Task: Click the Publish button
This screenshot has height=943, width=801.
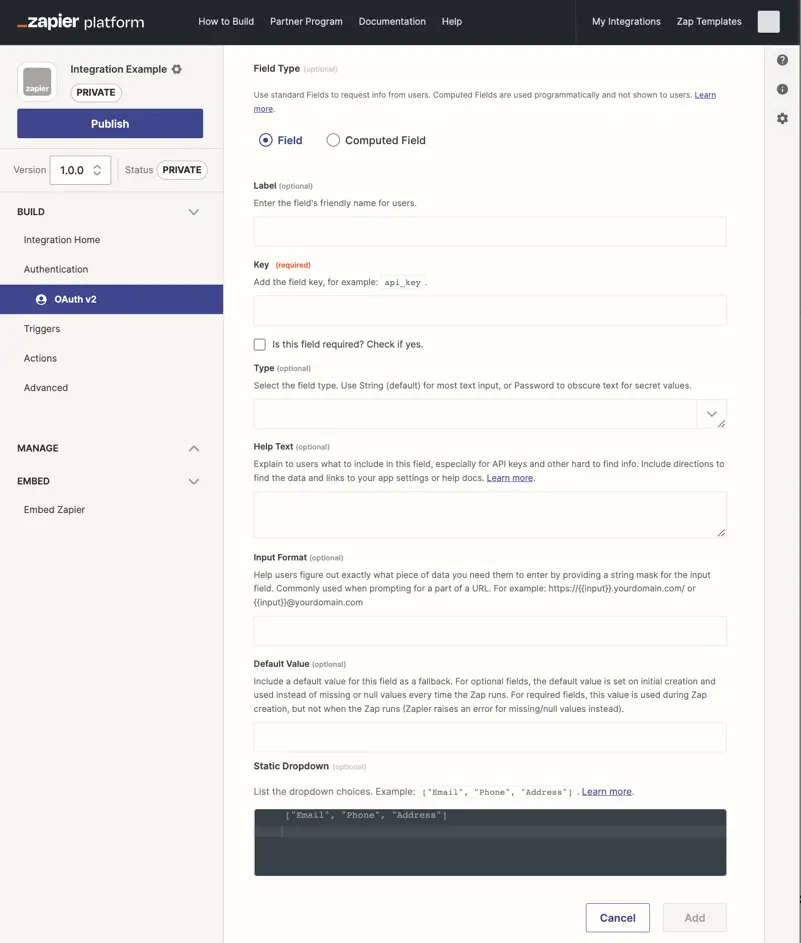Action: (110, 123)
